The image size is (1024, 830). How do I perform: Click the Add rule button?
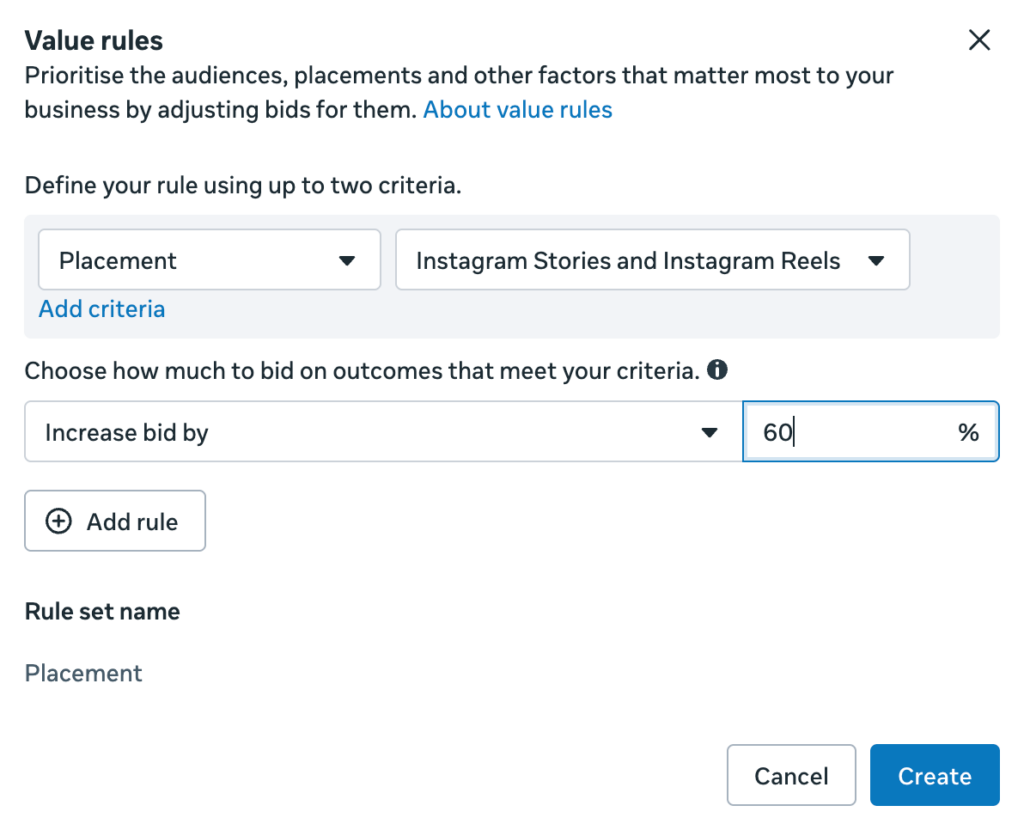(115, 521)
